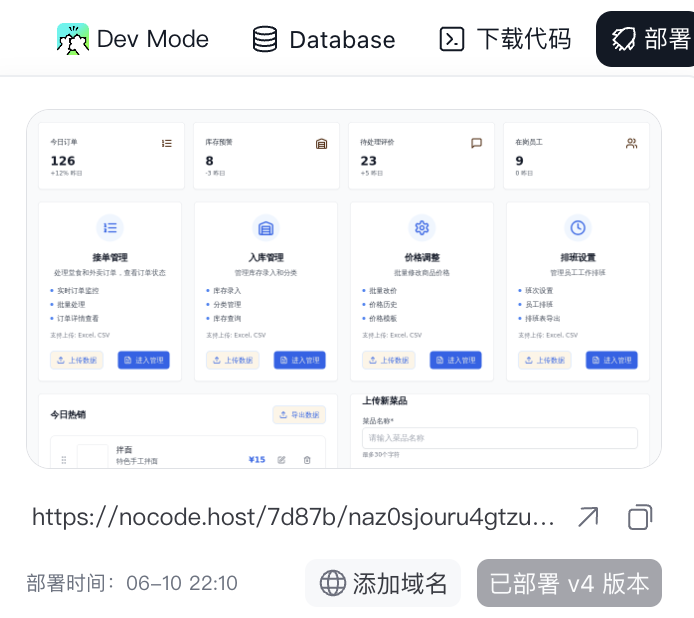This screenshot has height=618, width=694.
Task: Click the 价格历史 list item
Action: 383,305
